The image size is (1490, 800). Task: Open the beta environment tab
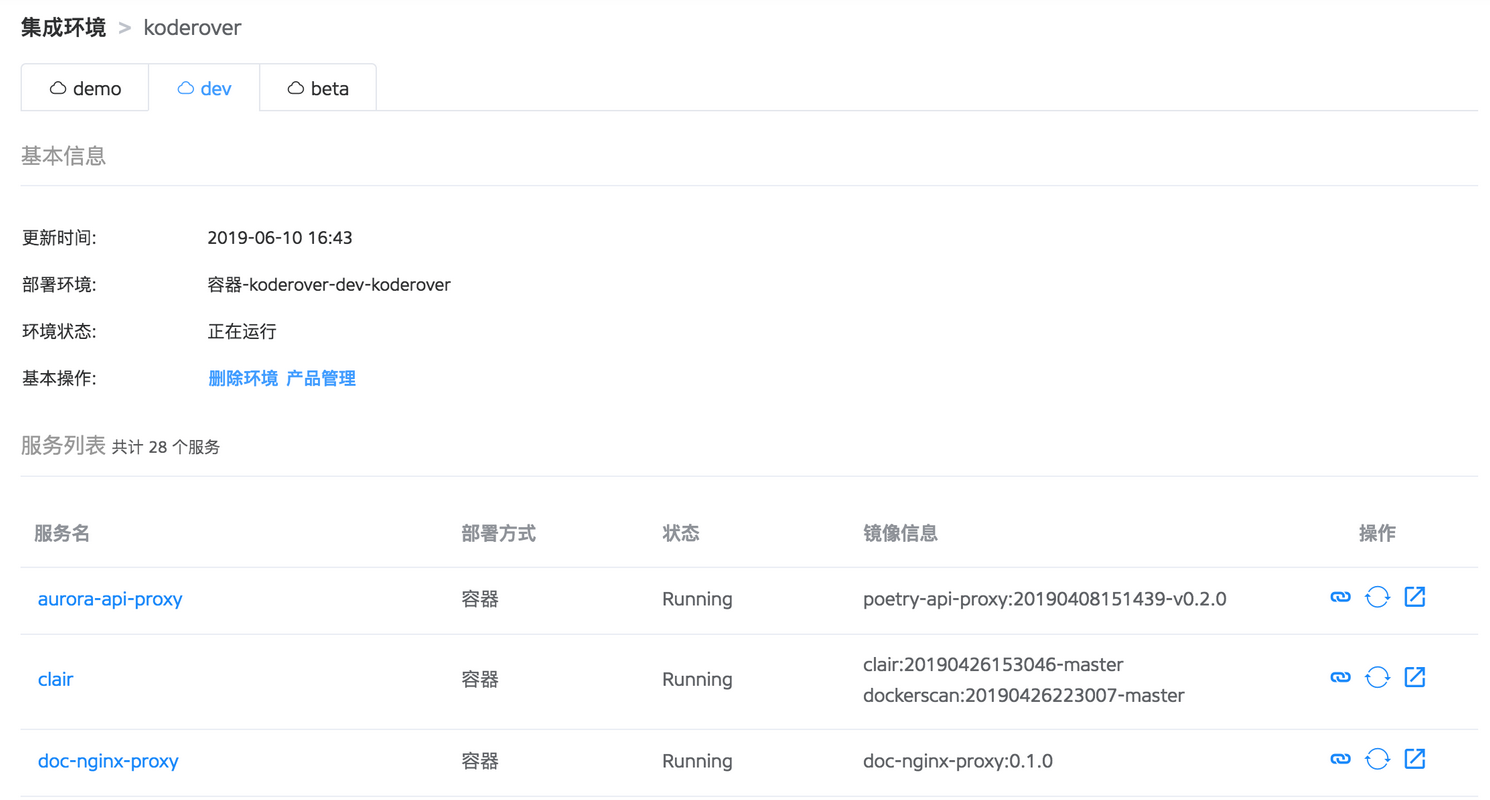318,88
